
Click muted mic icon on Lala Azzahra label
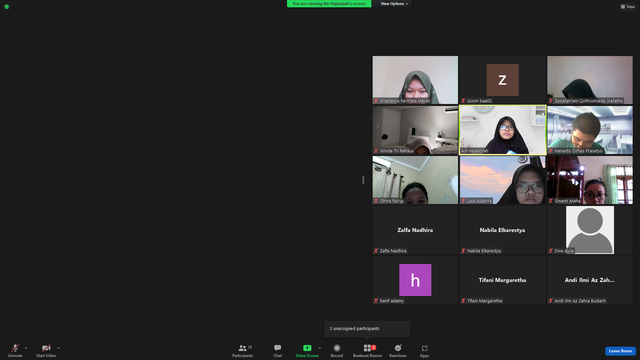(463, 201)
